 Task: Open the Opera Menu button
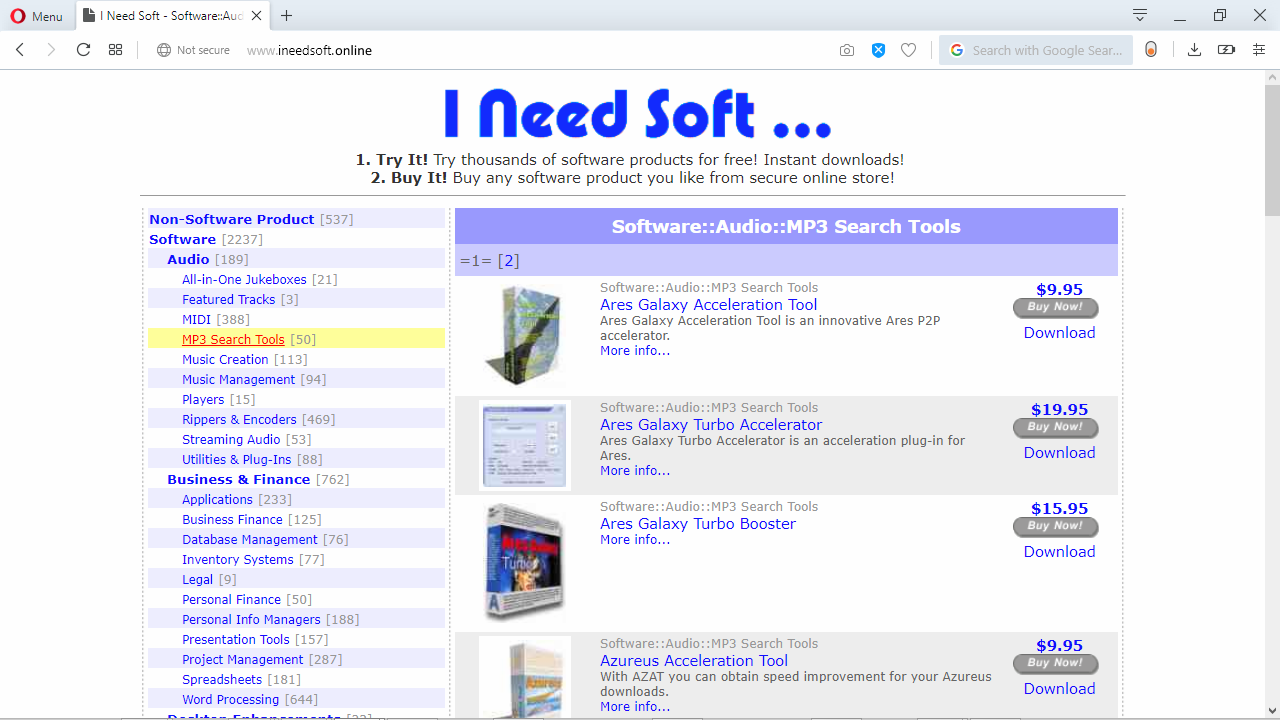click(37, 16)
